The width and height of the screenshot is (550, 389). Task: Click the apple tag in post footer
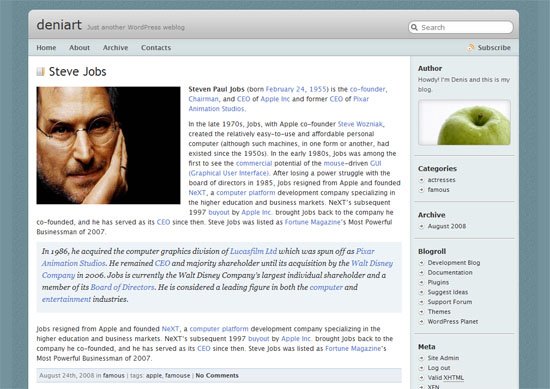point(154,376)
